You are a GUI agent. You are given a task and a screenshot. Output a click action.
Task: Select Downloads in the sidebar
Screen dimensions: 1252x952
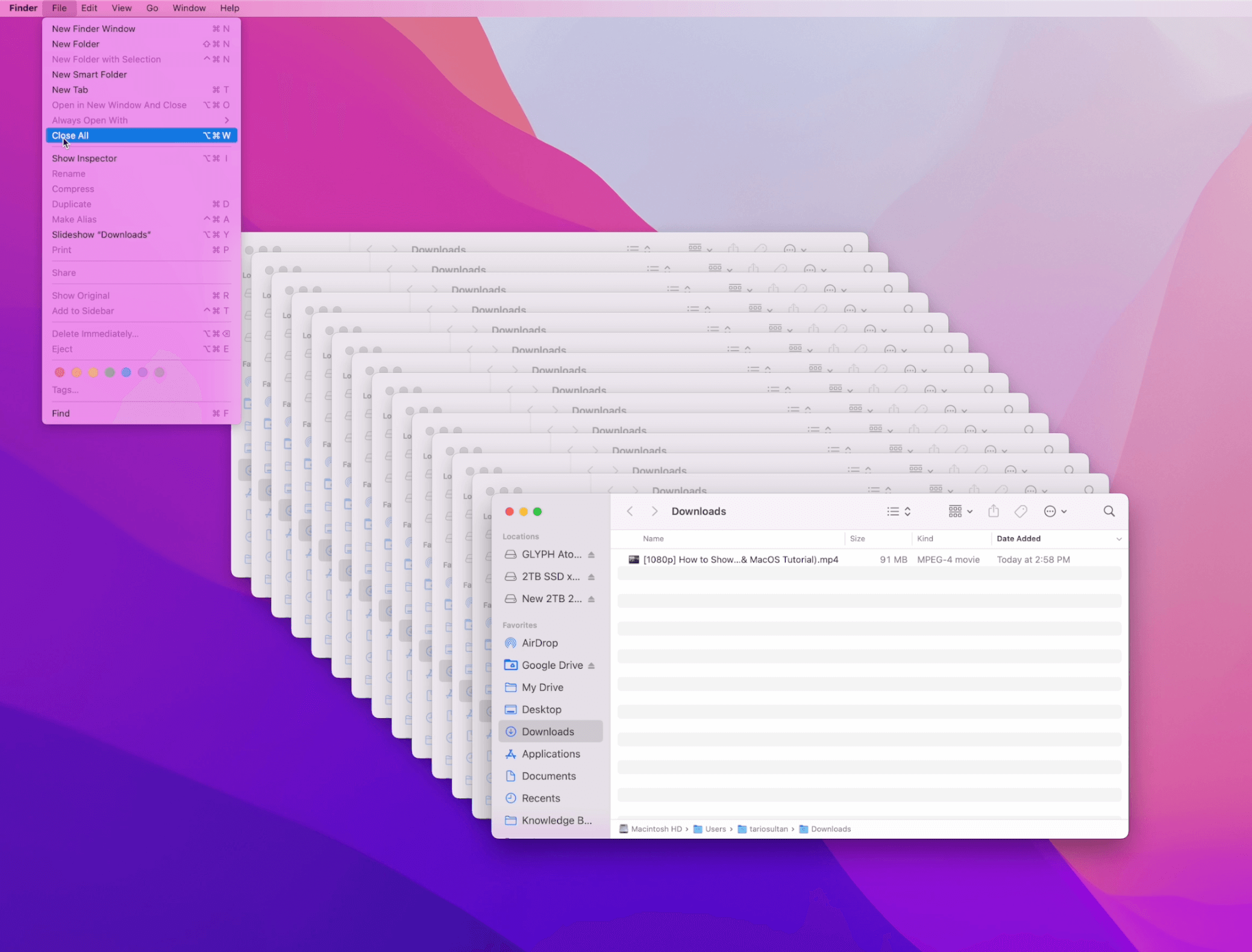pyautogui.click(x=550, y=731)
